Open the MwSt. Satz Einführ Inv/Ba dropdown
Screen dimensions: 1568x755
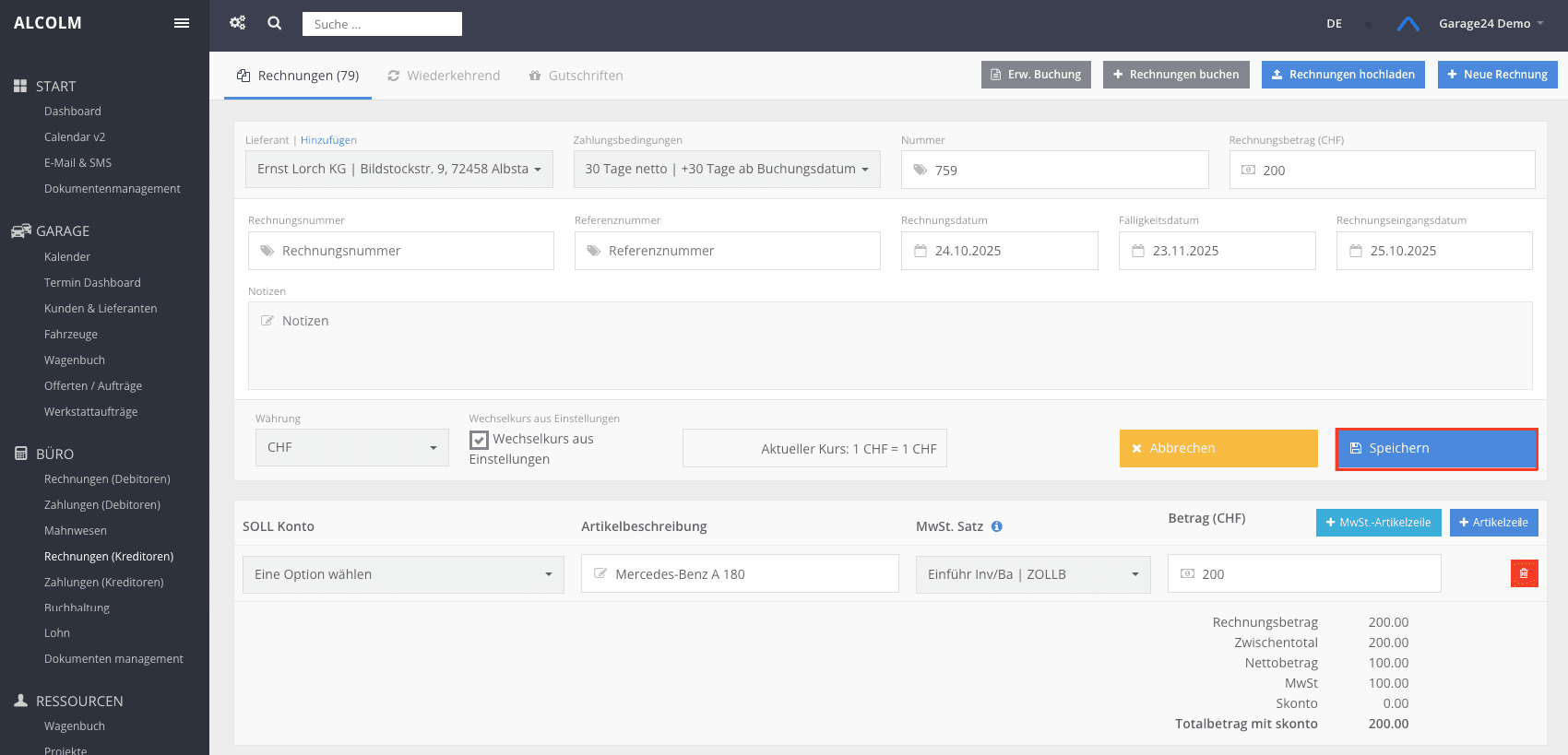(x=1033, y=574)
